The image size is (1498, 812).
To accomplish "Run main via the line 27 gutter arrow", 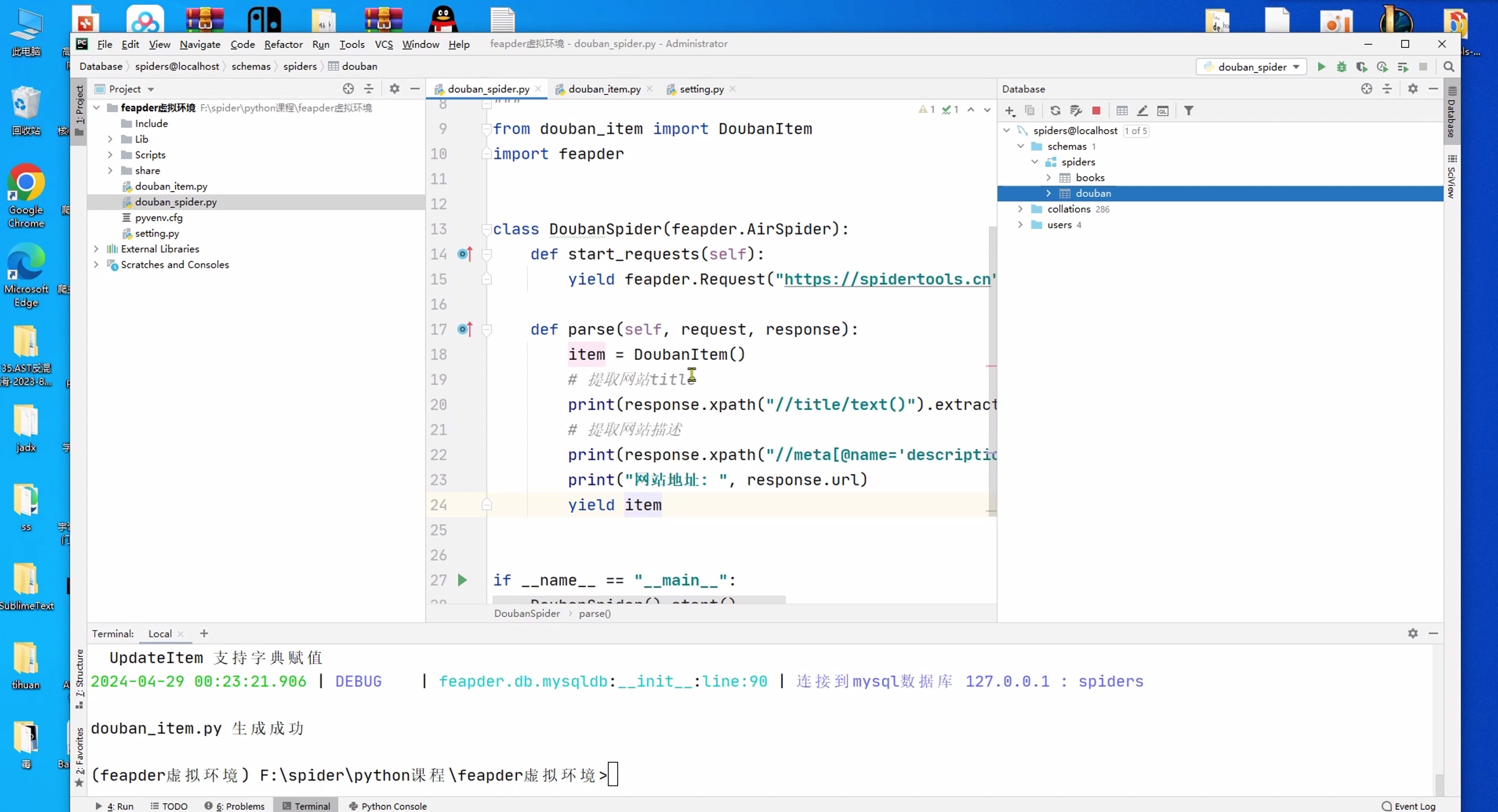I will [x=462, y=580].
